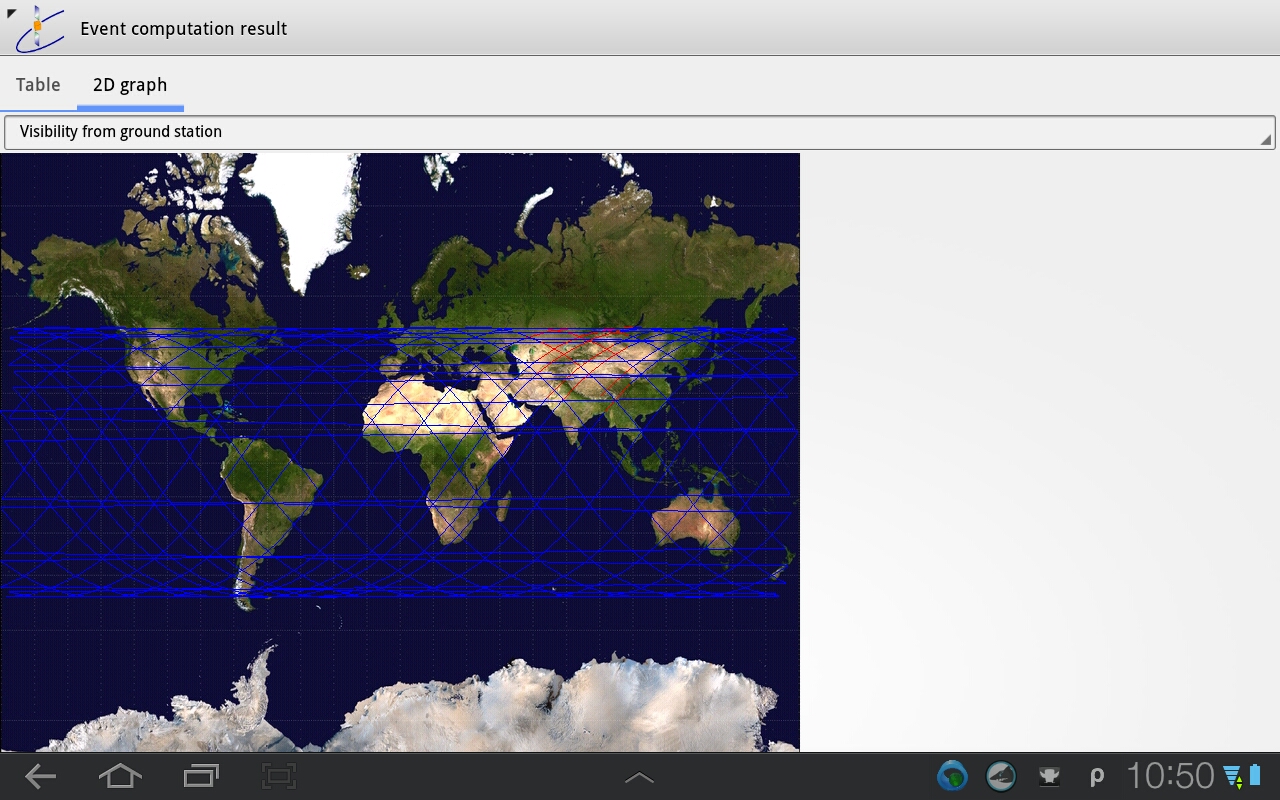Open the Visibility from ground station dropdown
The width and height of the screenshot is (1280, 800).
point(639,132)
